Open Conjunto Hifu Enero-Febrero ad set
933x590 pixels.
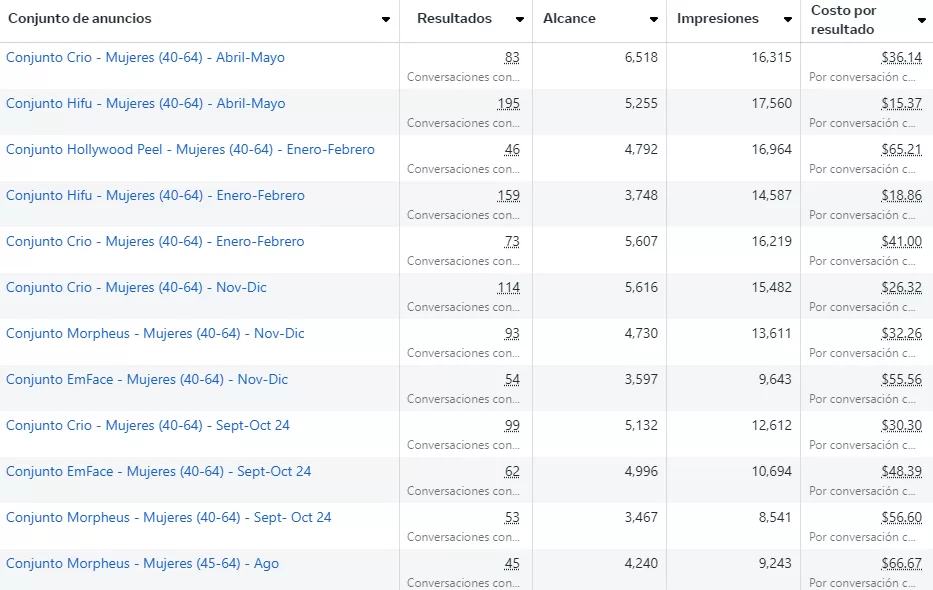(x=155, y=196)
